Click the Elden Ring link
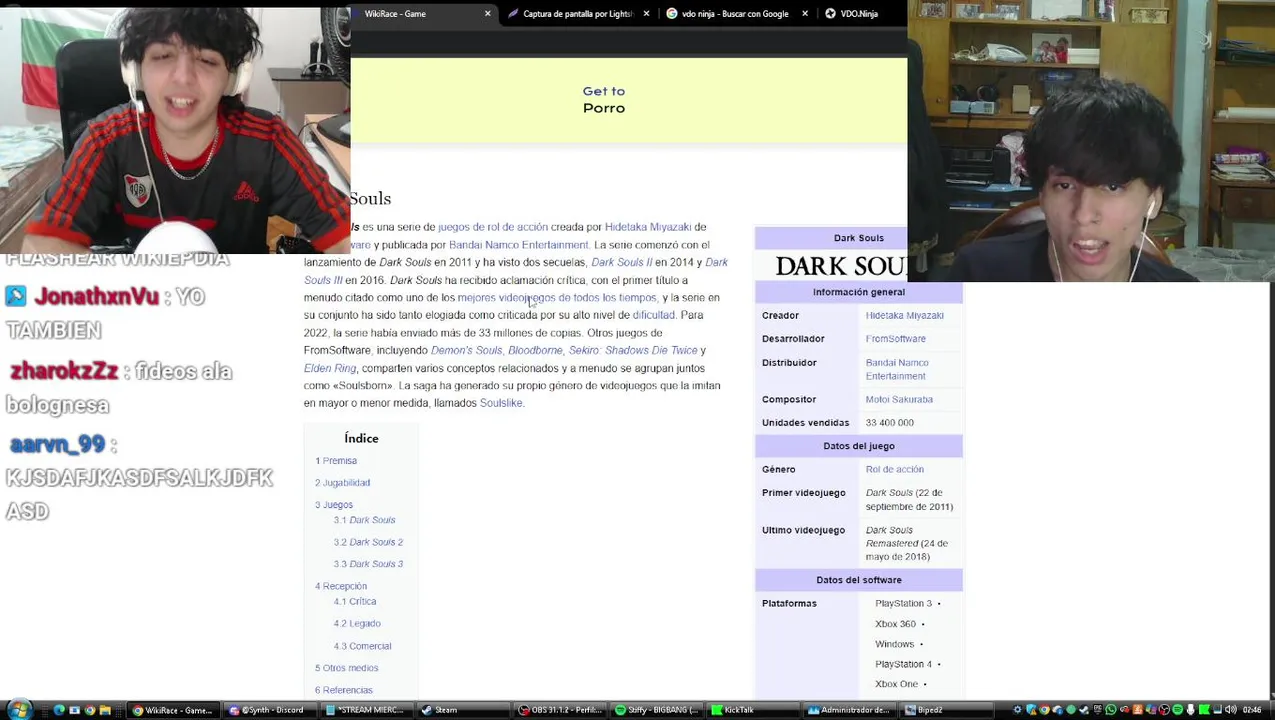The width and height of the screenshot is (1275, 720). click(x=330, y=368)
